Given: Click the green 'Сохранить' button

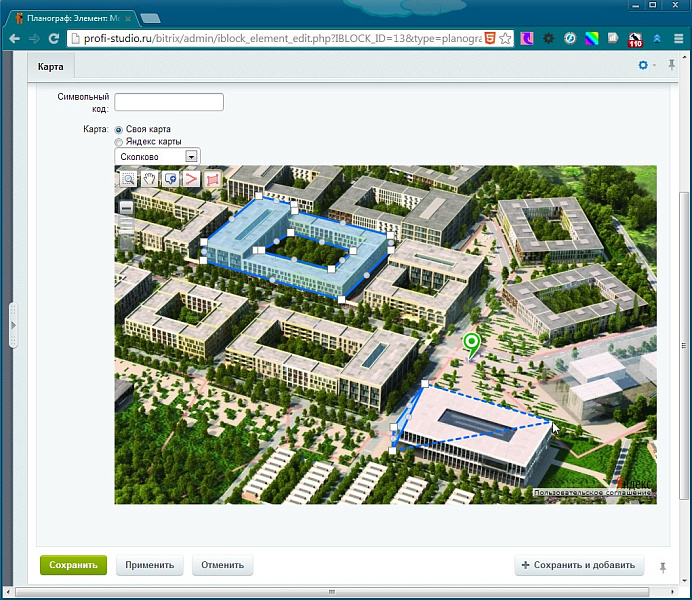Looking at the screenshot, I should point(73,565).
